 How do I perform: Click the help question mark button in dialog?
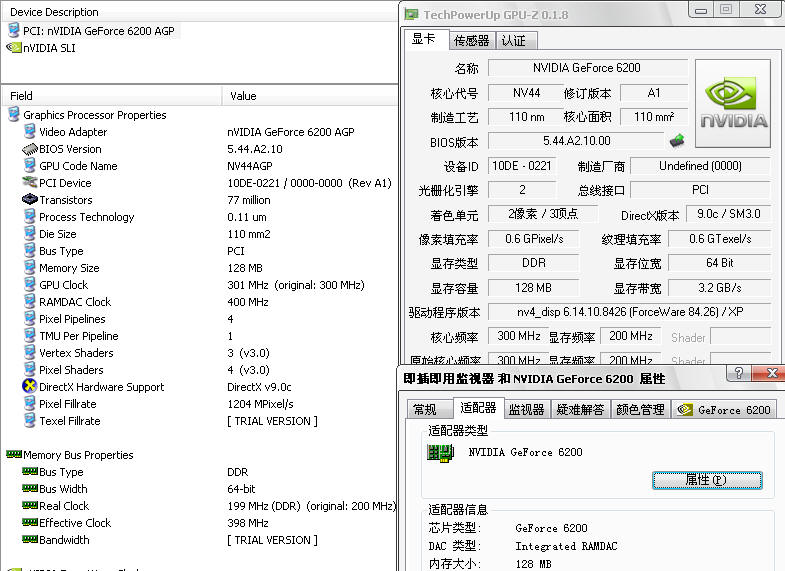(x=738, y=373)
